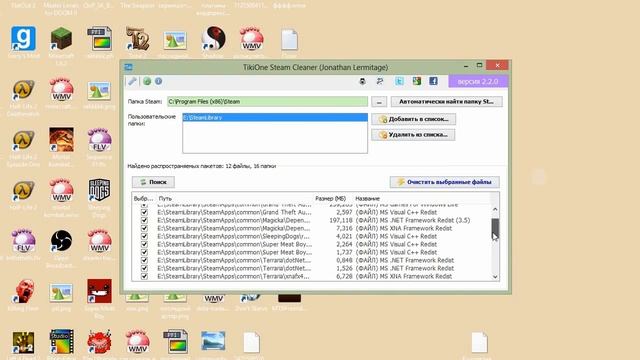Select the Garry's Mod desktop shortcut
640x360 pixels.
point(23,38)
